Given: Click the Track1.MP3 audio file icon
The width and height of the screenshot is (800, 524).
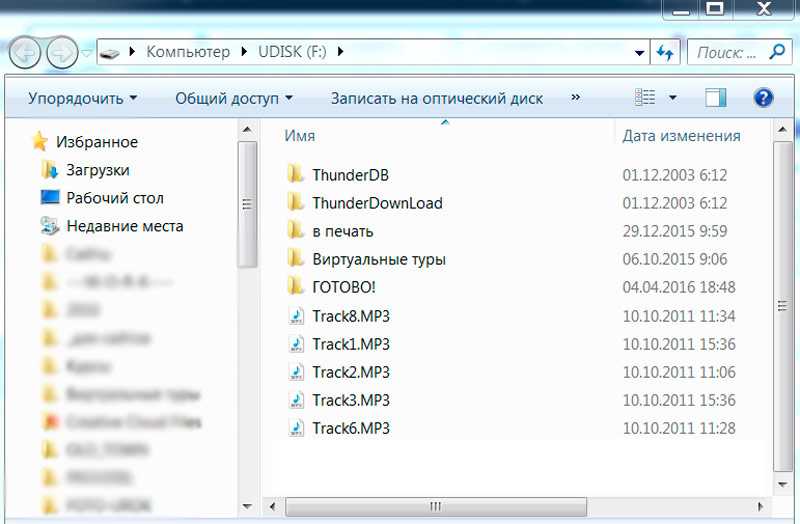Looking at the screenshot, I should pos(296,344).
